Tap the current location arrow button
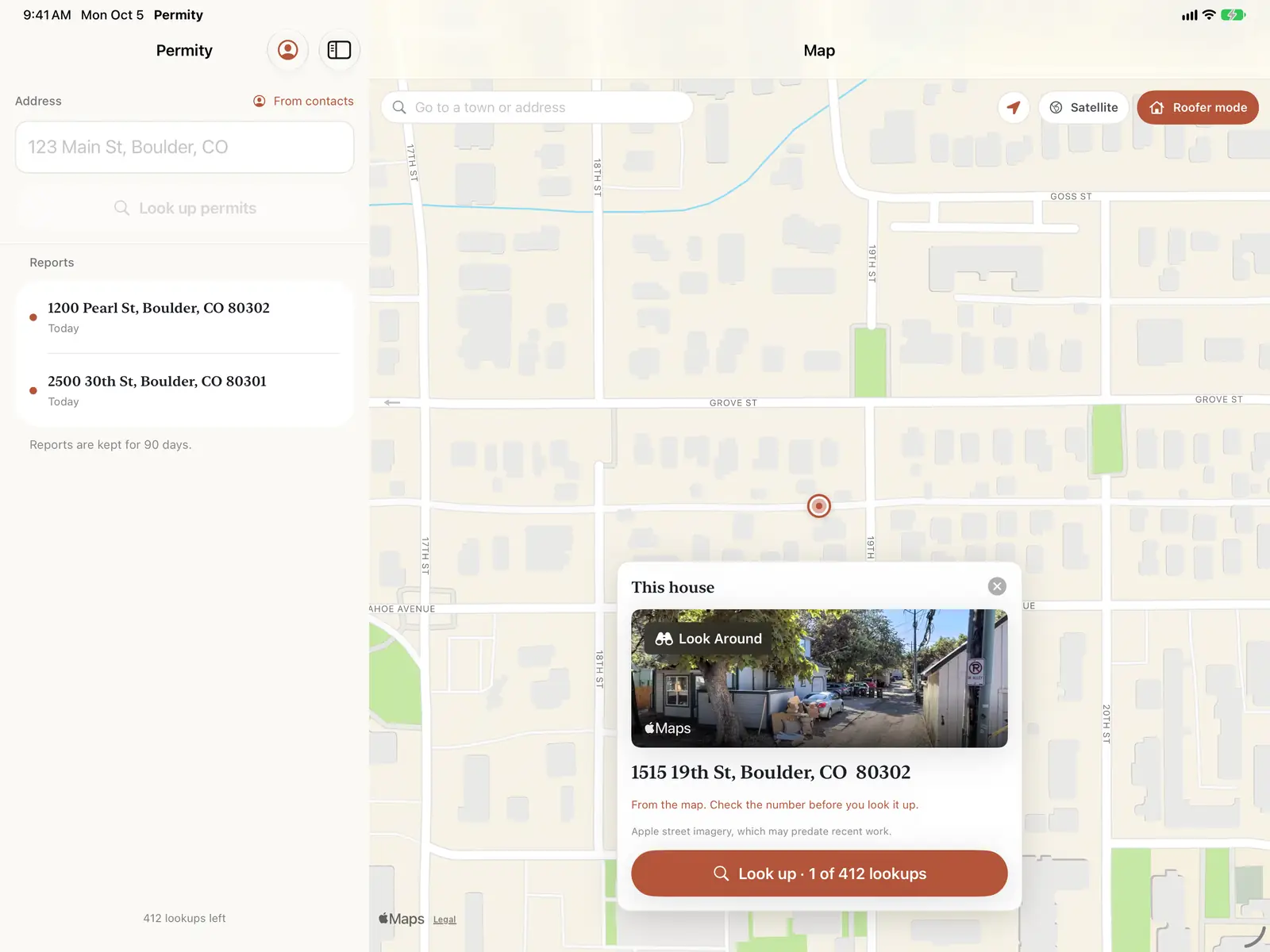Viewport: 1270px width, 952px height. click(x=1014, y=107)
